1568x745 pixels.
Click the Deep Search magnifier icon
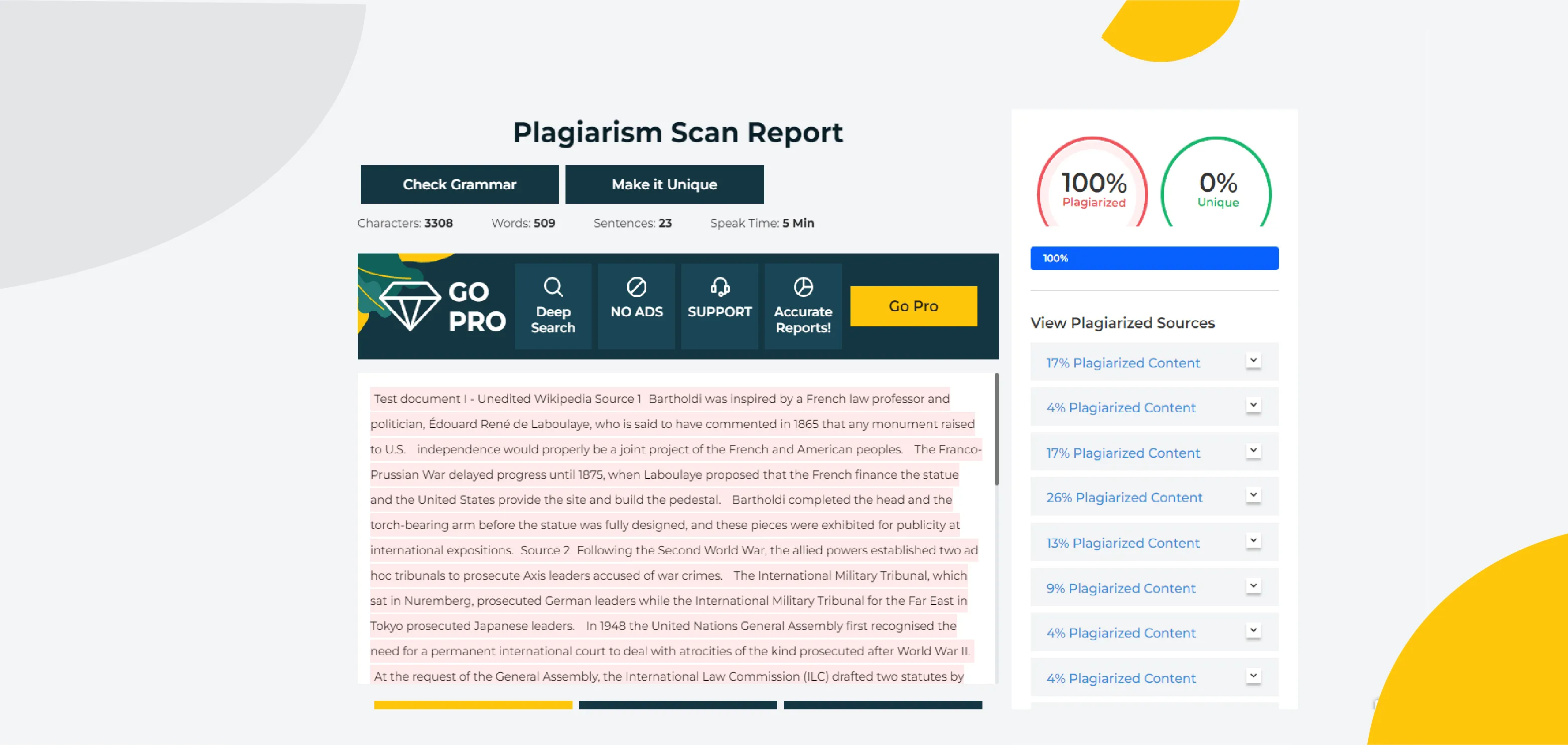[x=553, y=286]
